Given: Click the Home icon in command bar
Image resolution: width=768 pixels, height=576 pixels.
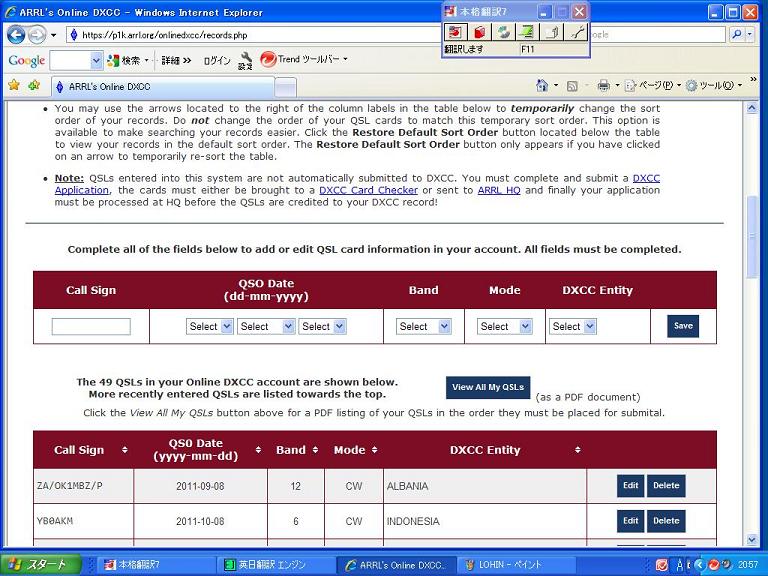Looking at the screenshot, I should pos(542,86).
